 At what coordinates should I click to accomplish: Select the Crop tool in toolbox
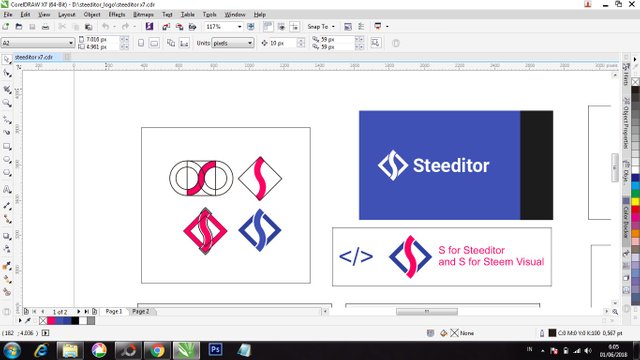[x=7, y=89]
